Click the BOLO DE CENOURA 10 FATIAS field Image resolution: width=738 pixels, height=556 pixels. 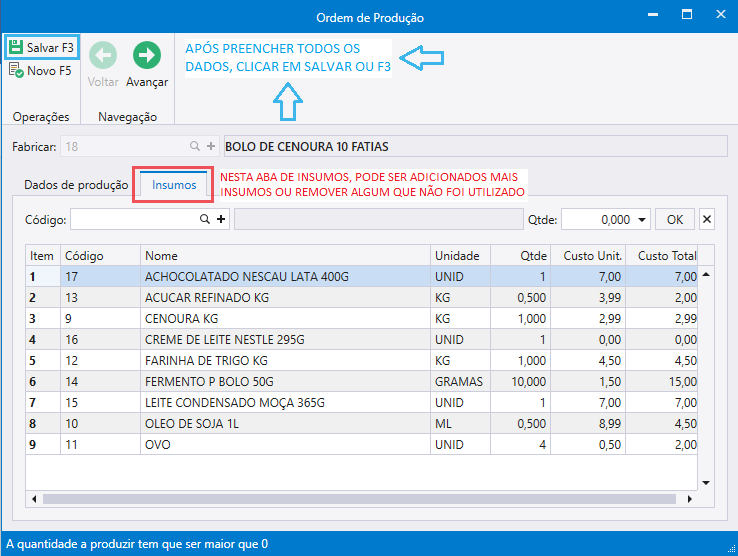pyautogui.click(x=475, y=146)
